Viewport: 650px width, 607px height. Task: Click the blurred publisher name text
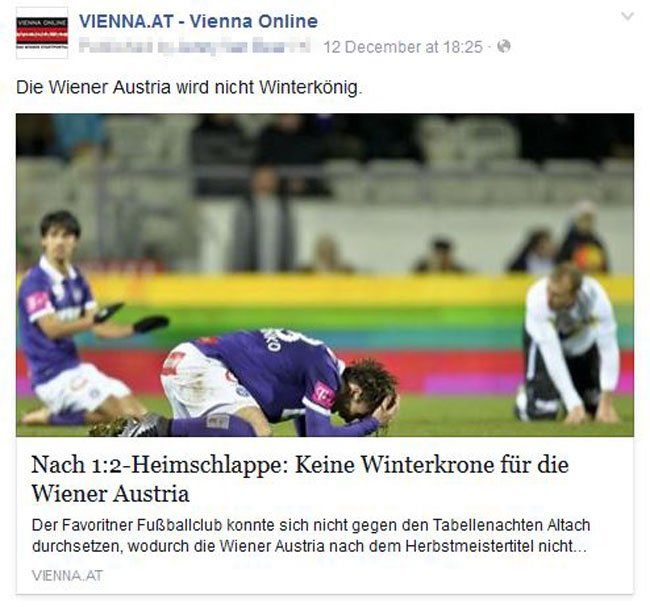(x=194, y=46)
